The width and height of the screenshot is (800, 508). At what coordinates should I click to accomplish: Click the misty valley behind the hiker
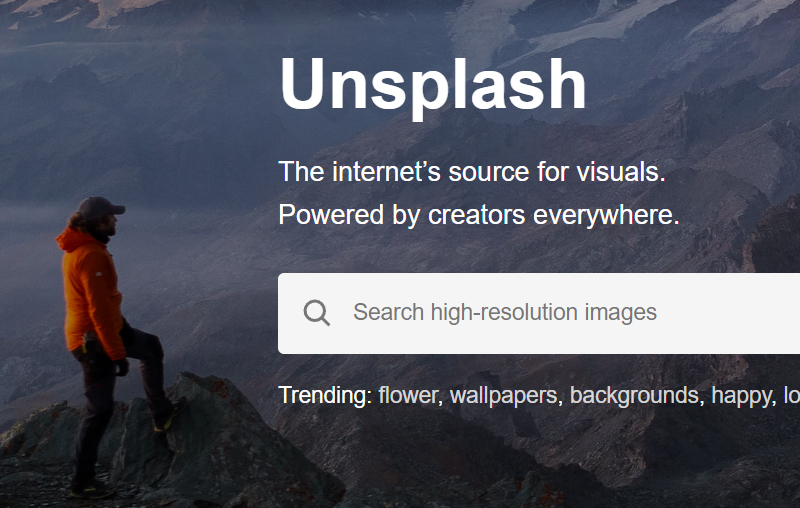tap(31, 230)
